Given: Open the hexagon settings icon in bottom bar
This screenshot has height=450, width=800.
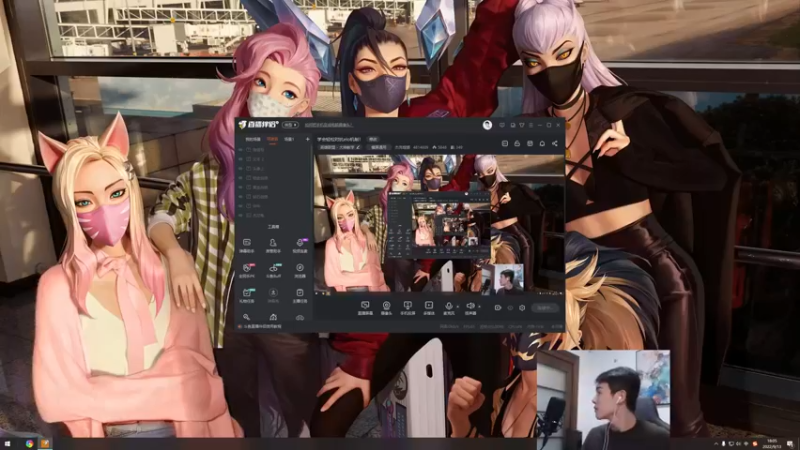Looking at the screenshot, I should pos(522,308).
